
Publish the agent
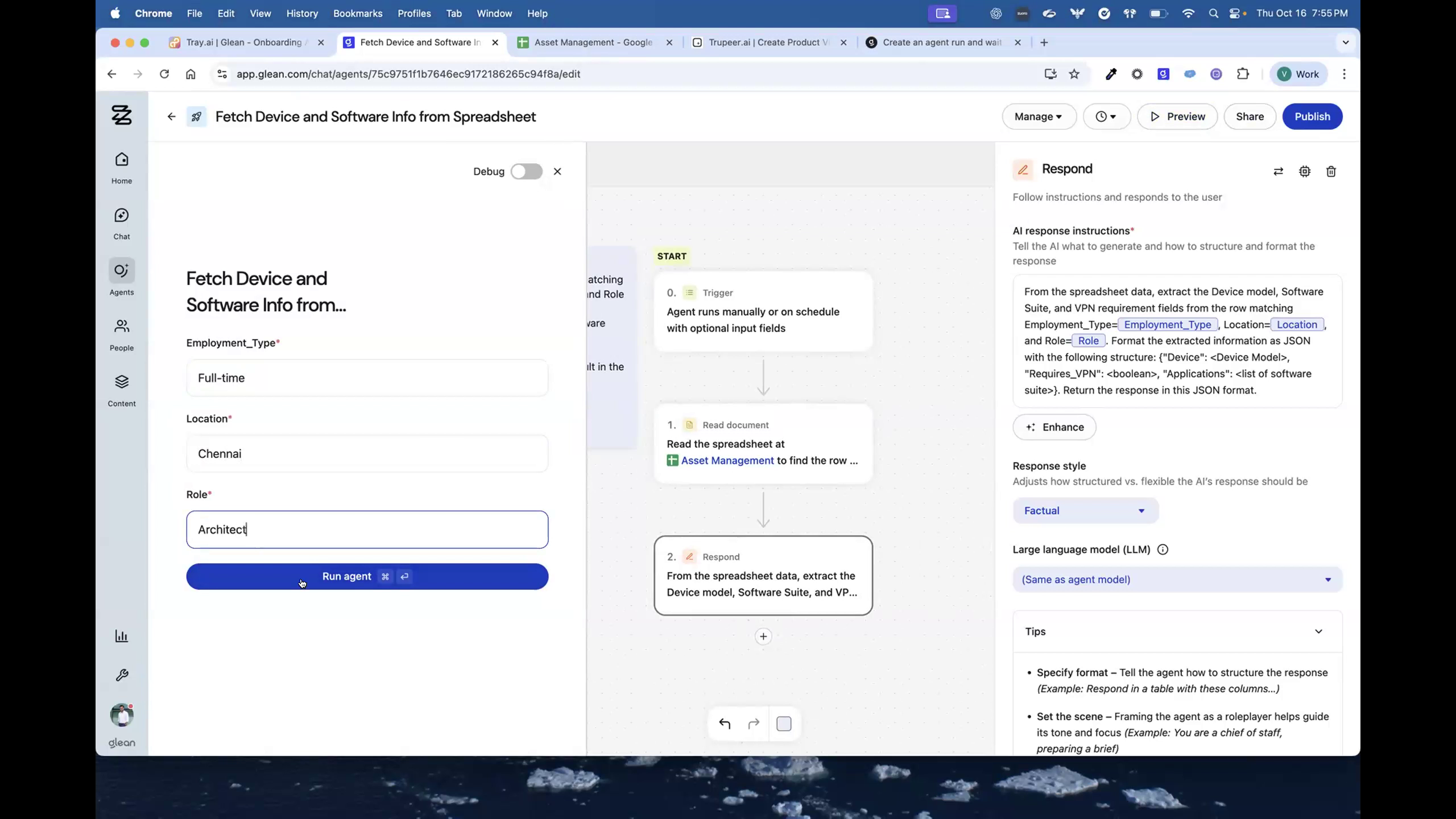pyautogui.click(x=1312, y=116)
